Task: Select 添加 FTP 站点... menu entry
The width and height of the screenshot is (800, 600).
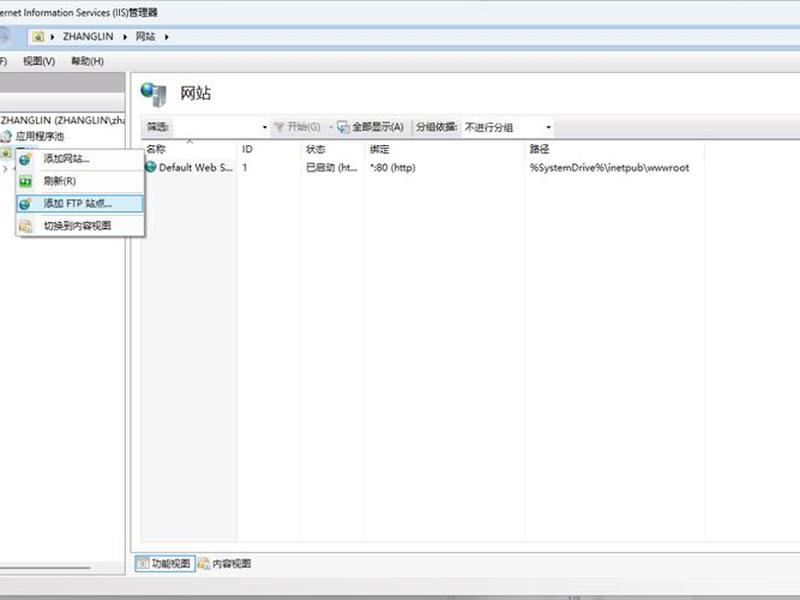Action: (x=80, y=204)
